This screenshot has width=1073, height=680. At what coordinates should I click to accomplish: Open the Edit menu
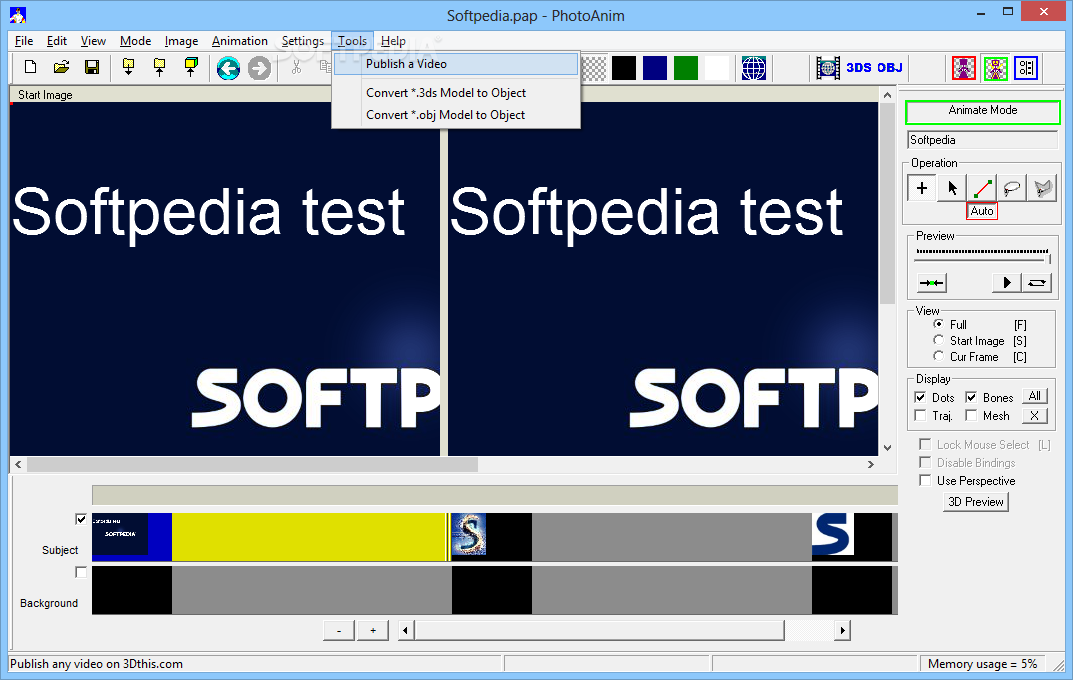coord(57,41)
